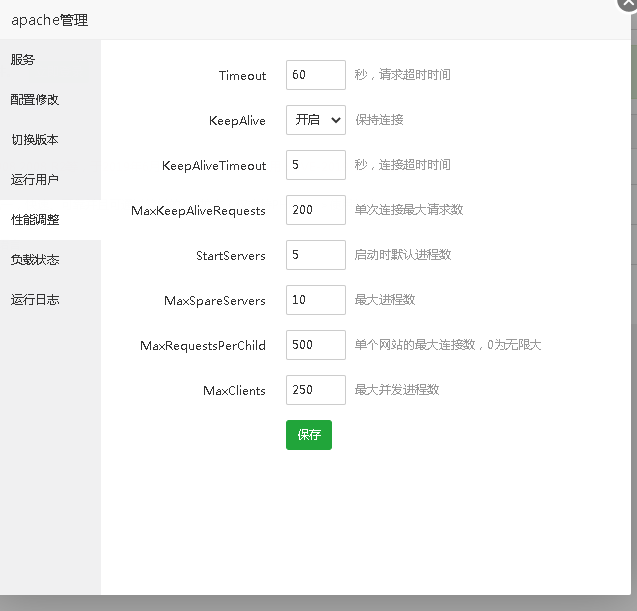View 负载状态 tab
The image size is (637, 611).
point(50,260)
